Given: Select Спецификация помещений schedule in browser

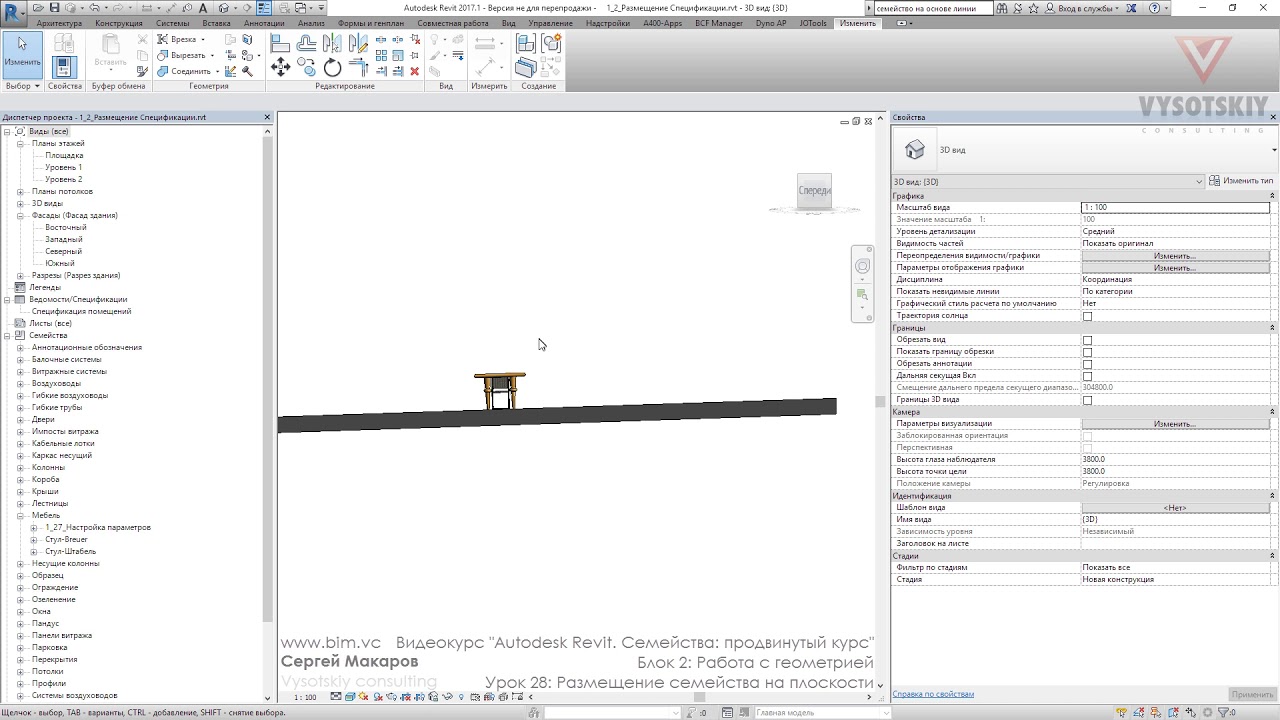Looking at the screenshot, I should (x=81, y=311).
